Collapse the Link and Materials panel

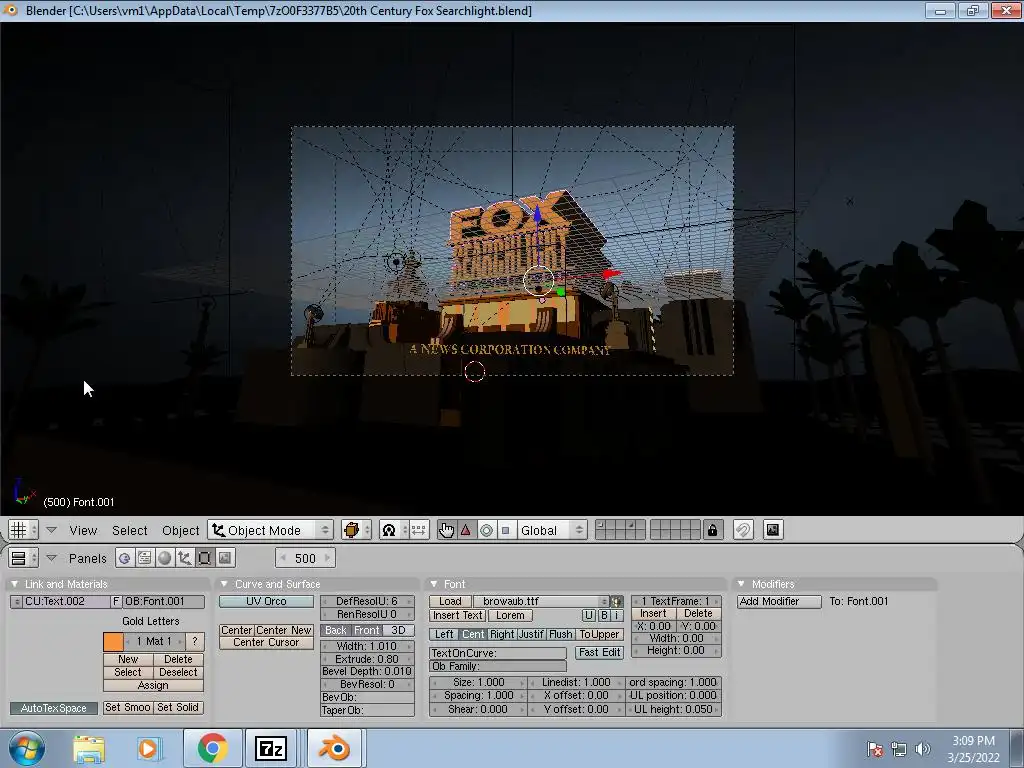point(14,584)
